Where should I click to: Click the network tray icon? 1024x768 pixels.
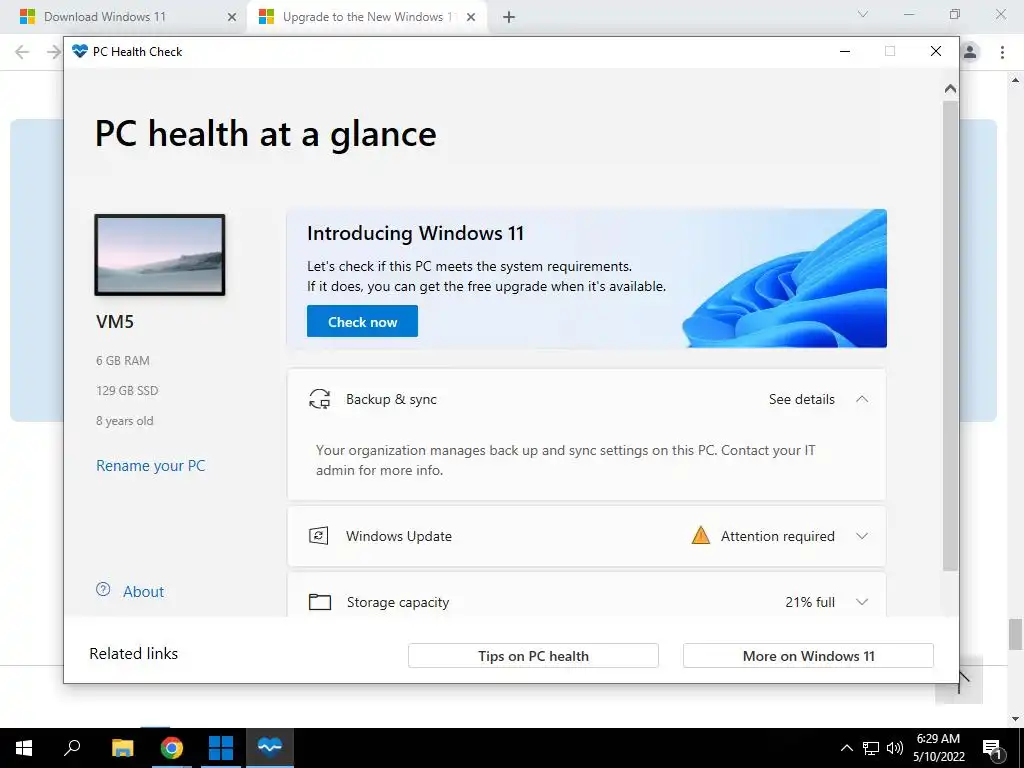pyautogui.click(x=871, y=748)
